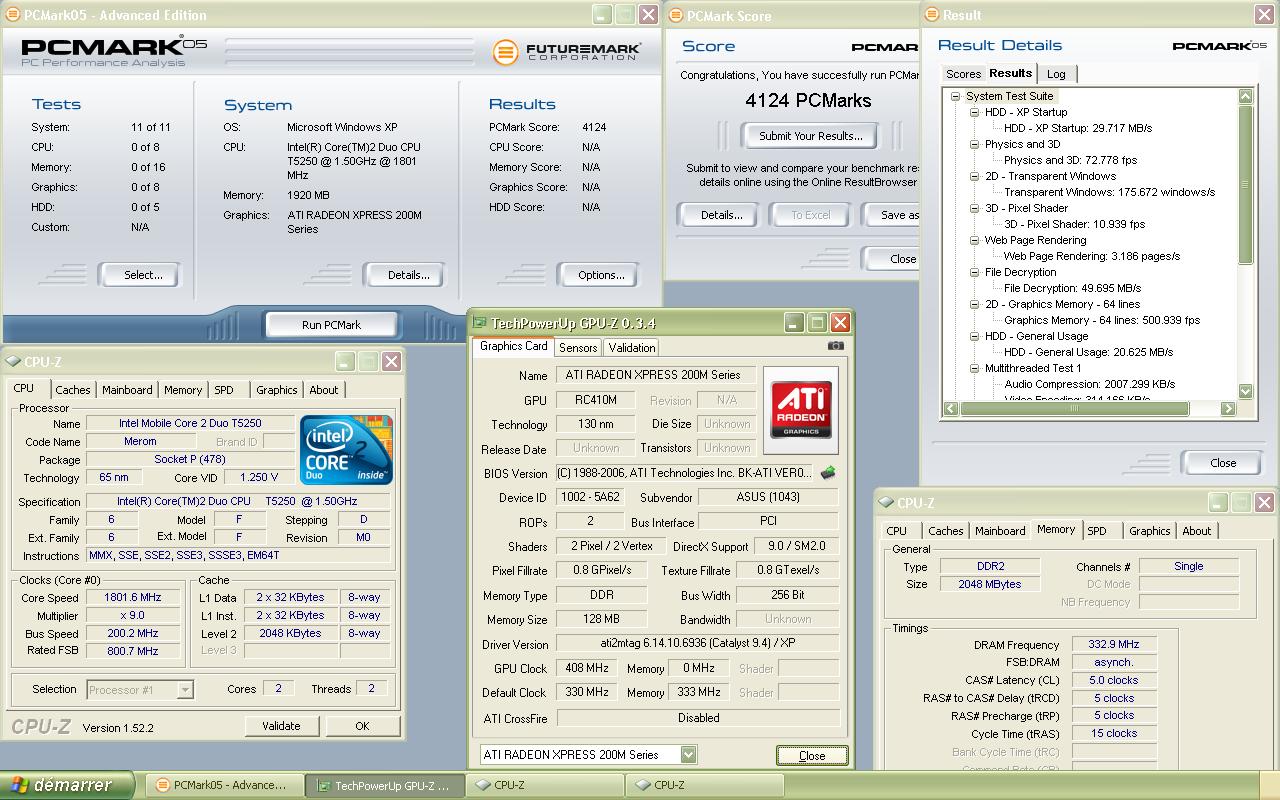The width and height of the screenshot is (1280, 800).
Task: Click DRAM Frequency value 332.9 MHz
Action: (x=1114, y=645)
